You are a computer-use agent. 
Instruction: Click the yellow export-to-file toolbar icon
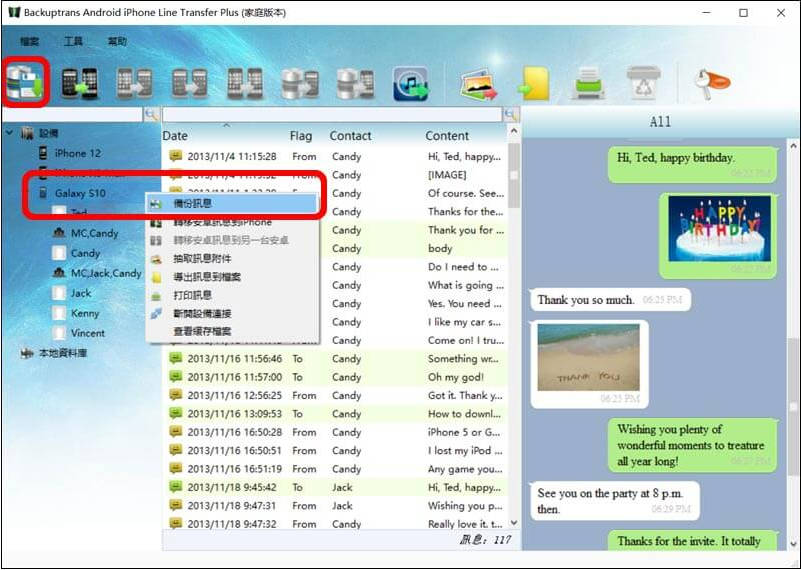(x=534, y=83)
